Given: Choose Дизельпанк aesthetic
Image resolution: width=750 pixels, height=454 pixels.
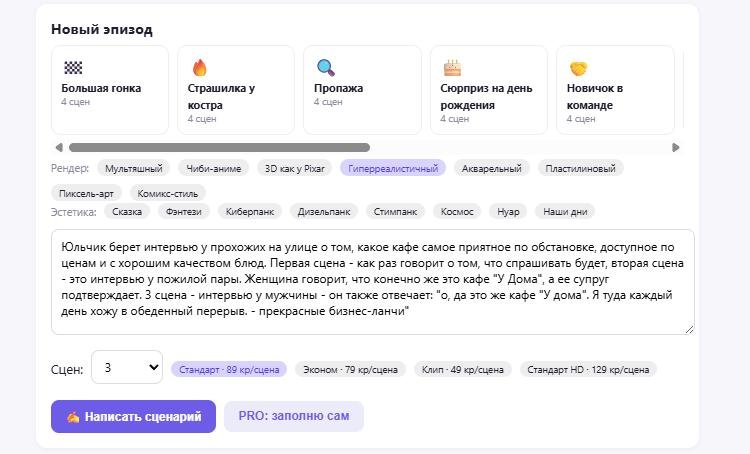Looking at the screenshot, I should click(324, 211).
